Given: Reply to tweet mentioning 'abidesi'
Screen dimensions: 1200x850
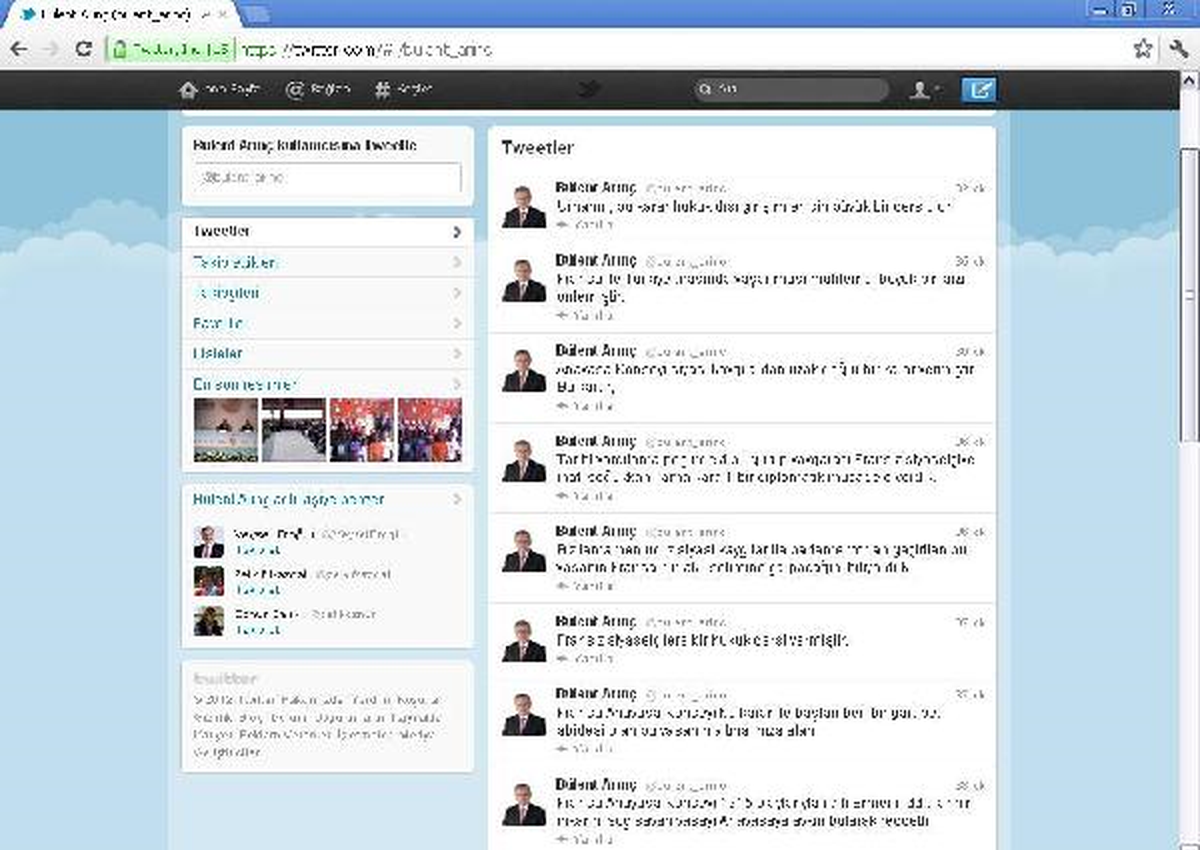Looking at the screenshot, I should coord(585,749).
